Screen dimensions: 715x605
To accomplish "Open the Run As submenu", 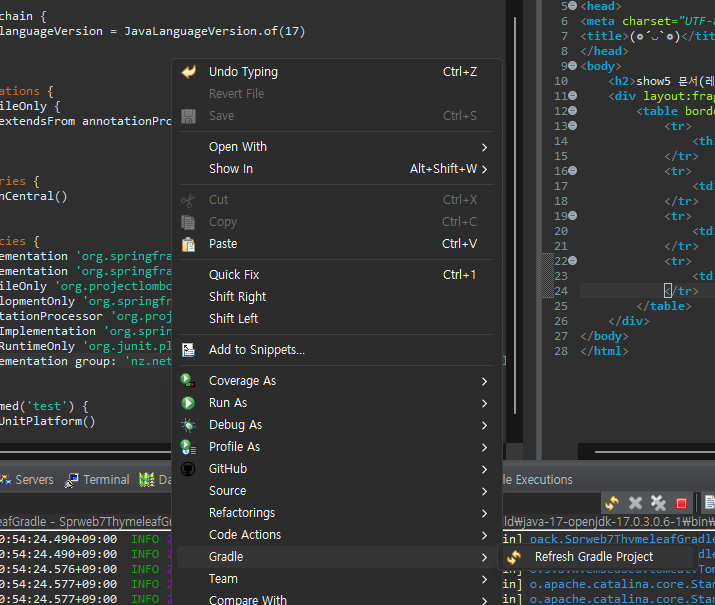I will click(x=337, y=403).
